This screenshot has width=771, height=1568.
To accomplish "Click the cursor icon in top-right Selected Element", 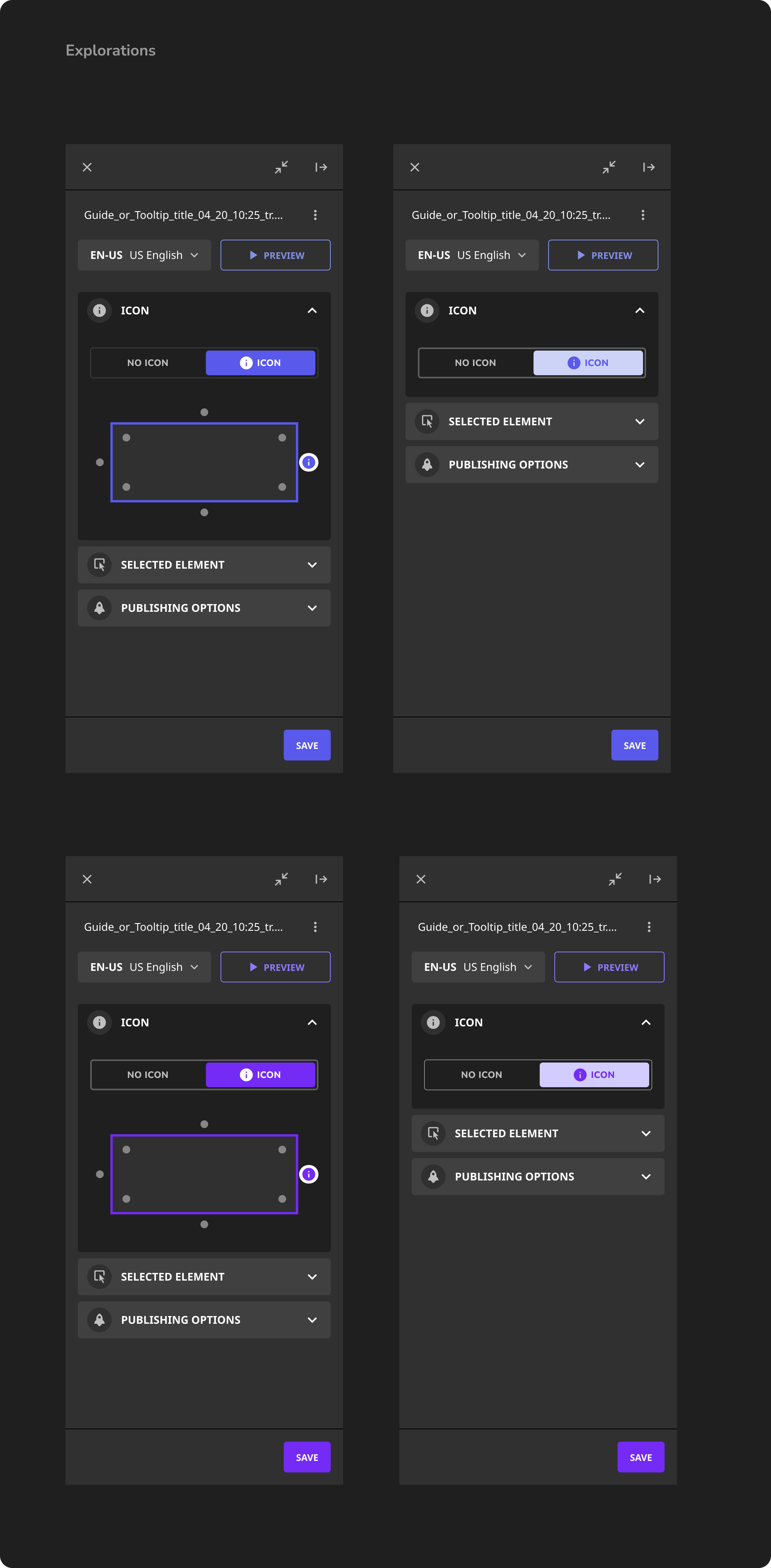I will pyautogui.click(x=427, y=421).
